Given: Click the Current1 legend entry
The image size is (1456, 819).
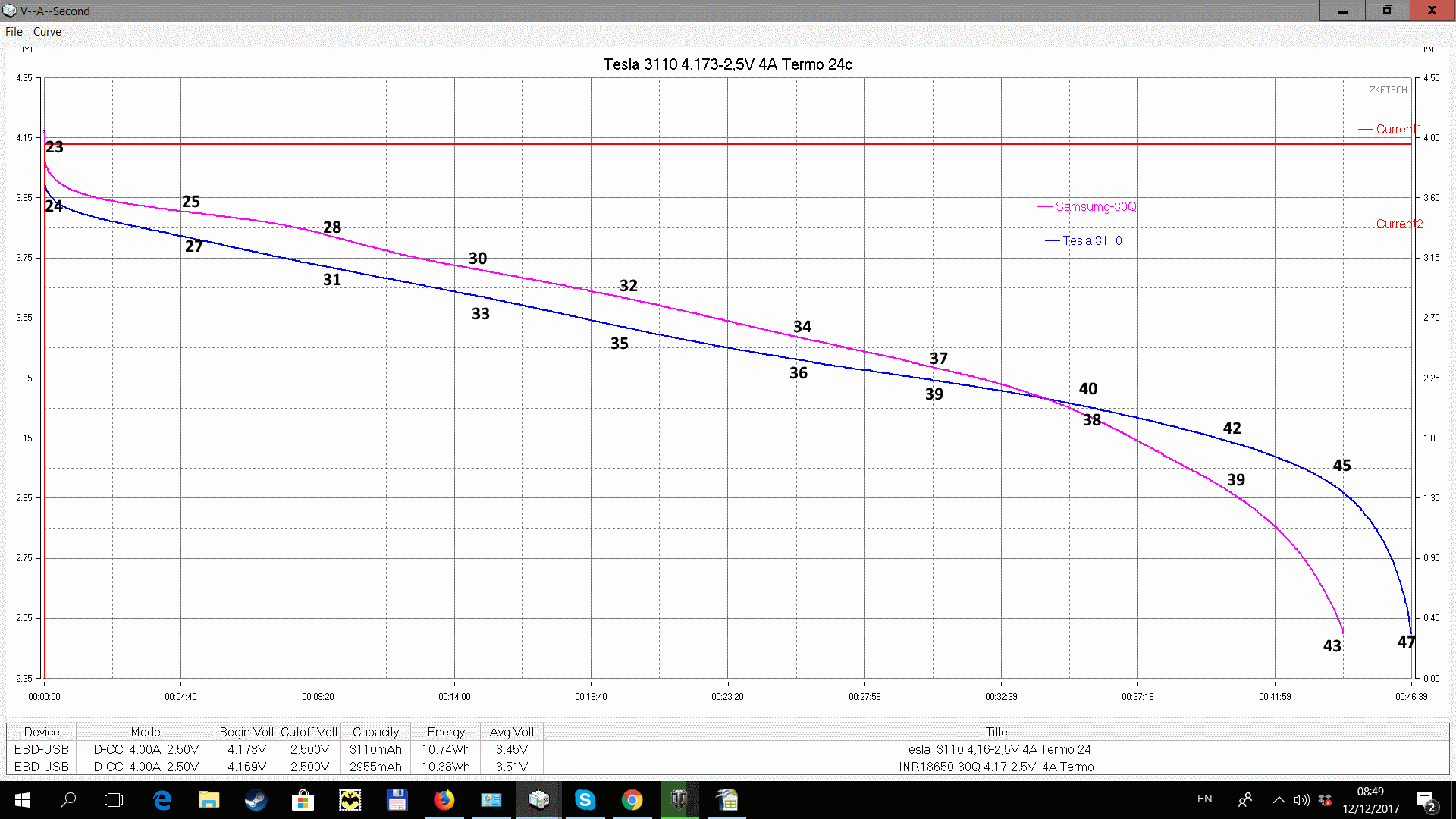Looking at the screenshot, I should click(1398, 129).
